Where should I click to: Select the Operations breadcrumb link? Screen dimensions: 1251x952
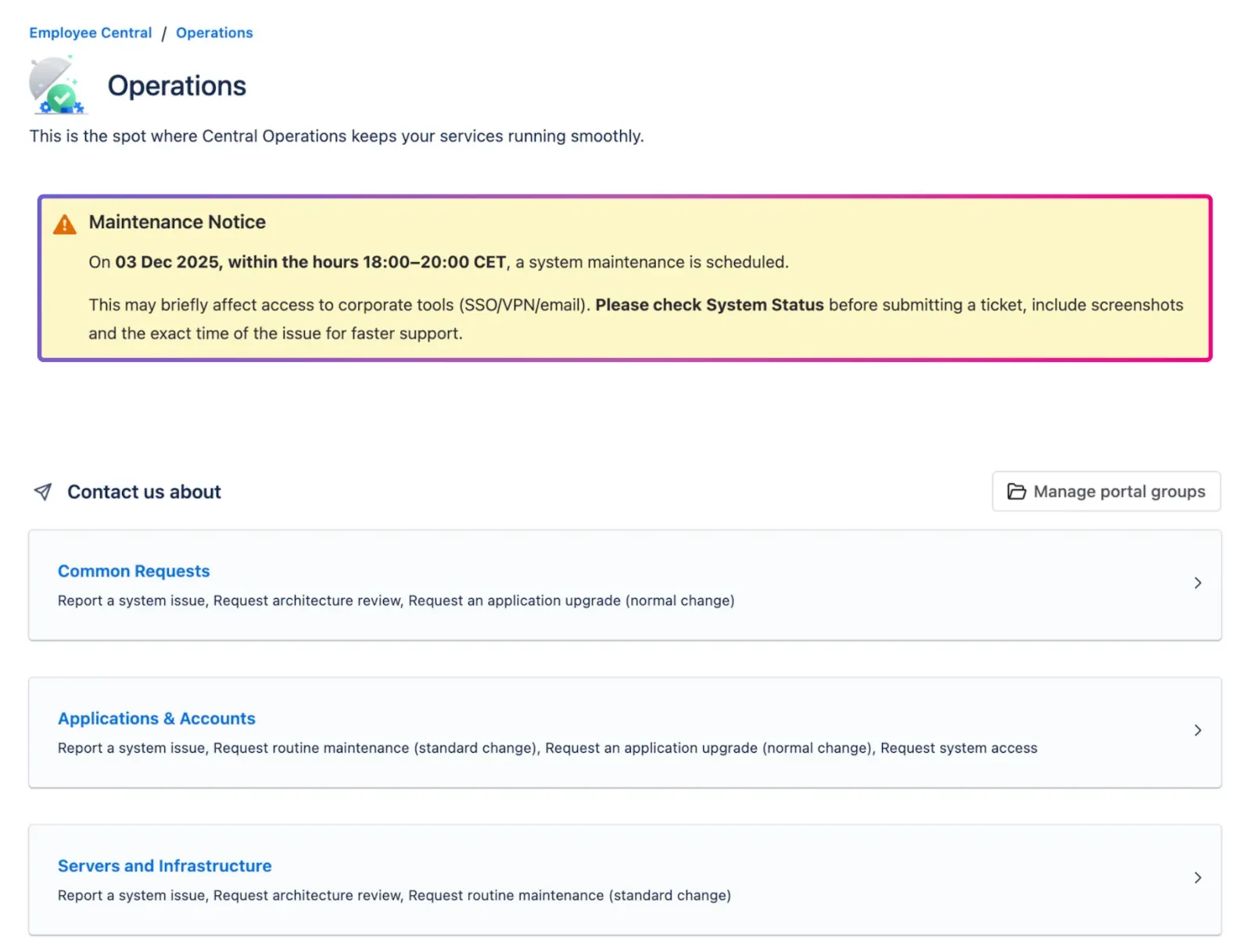[214, 32]
